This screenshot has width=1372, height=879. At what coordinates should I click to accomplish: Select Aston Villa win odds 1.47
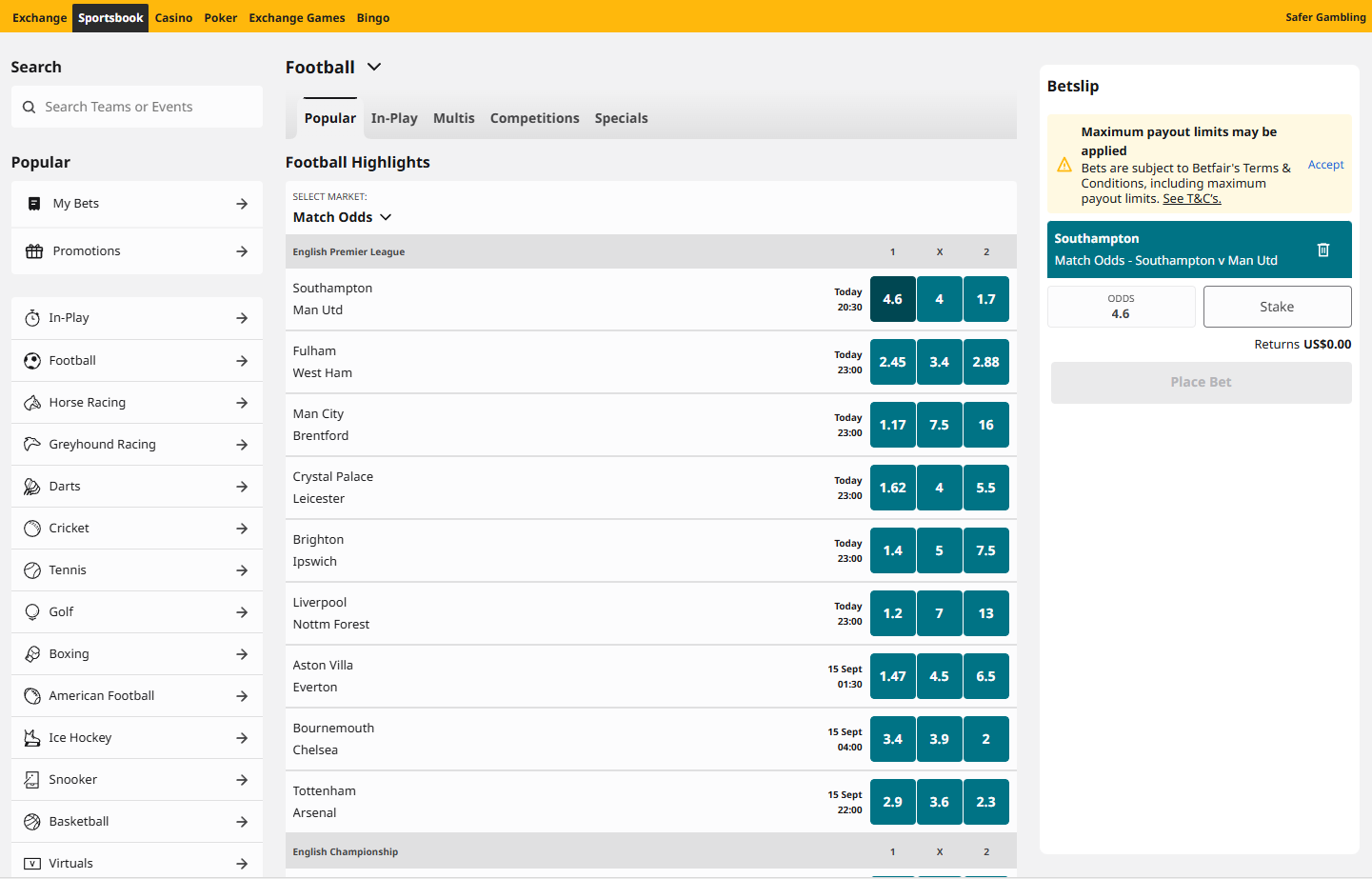pos(893,676)
